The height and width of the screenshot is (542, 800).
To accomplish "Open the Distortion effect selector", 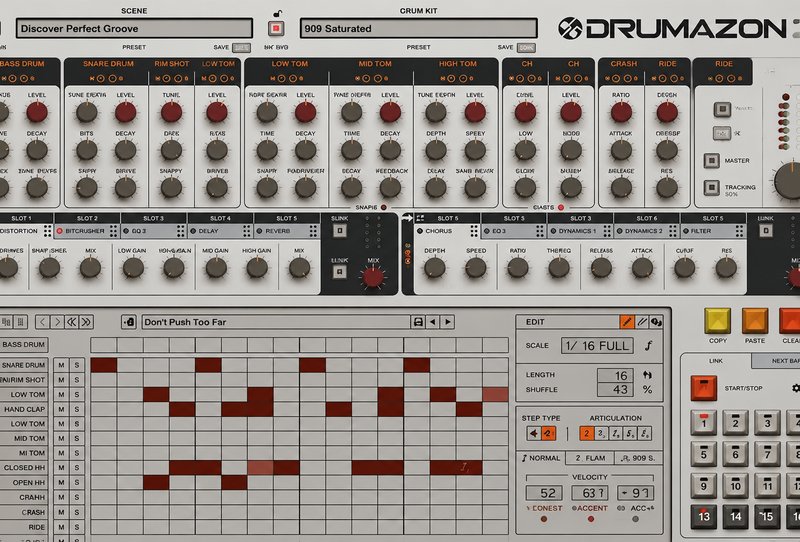I will tap(20, 231).
